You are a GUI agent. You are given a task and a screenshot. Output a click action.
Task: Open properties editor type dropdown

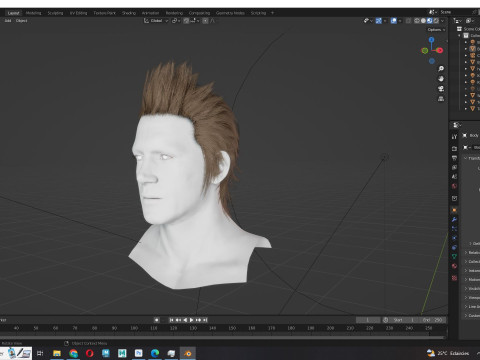click(457, 125)
